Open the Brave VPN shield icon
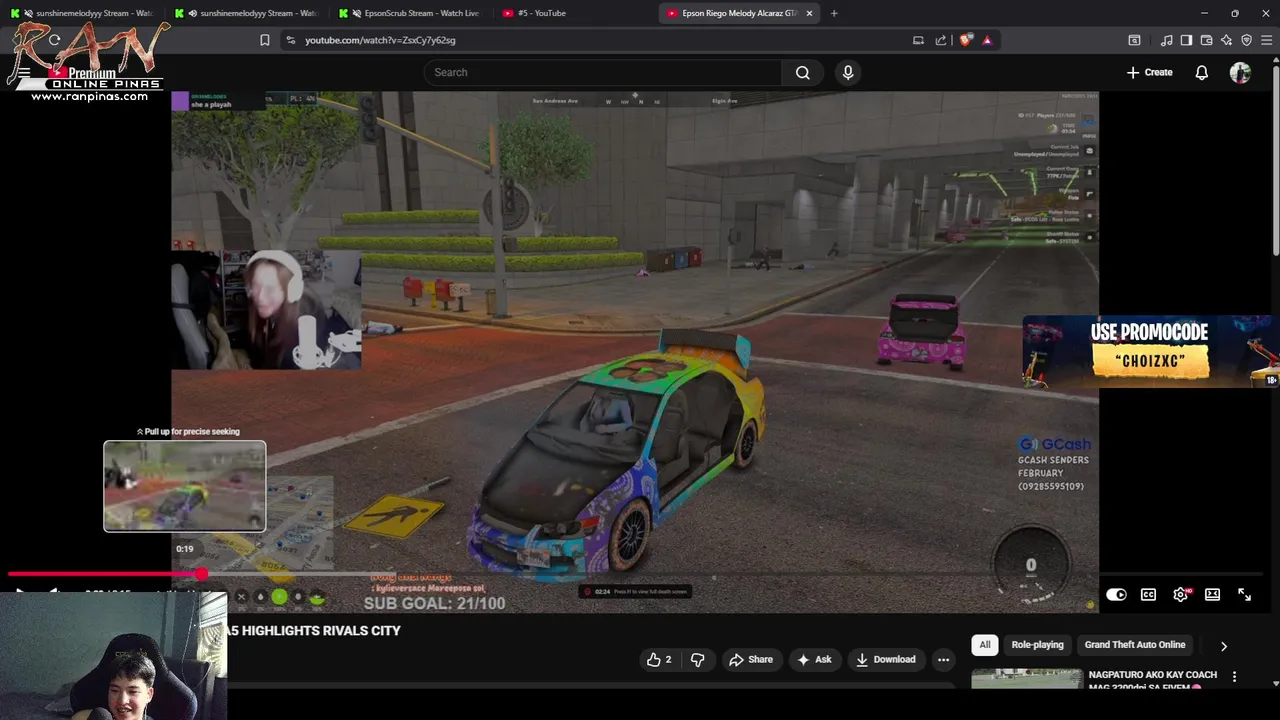Screen dimensions: 1280x720 (1246, 40)
